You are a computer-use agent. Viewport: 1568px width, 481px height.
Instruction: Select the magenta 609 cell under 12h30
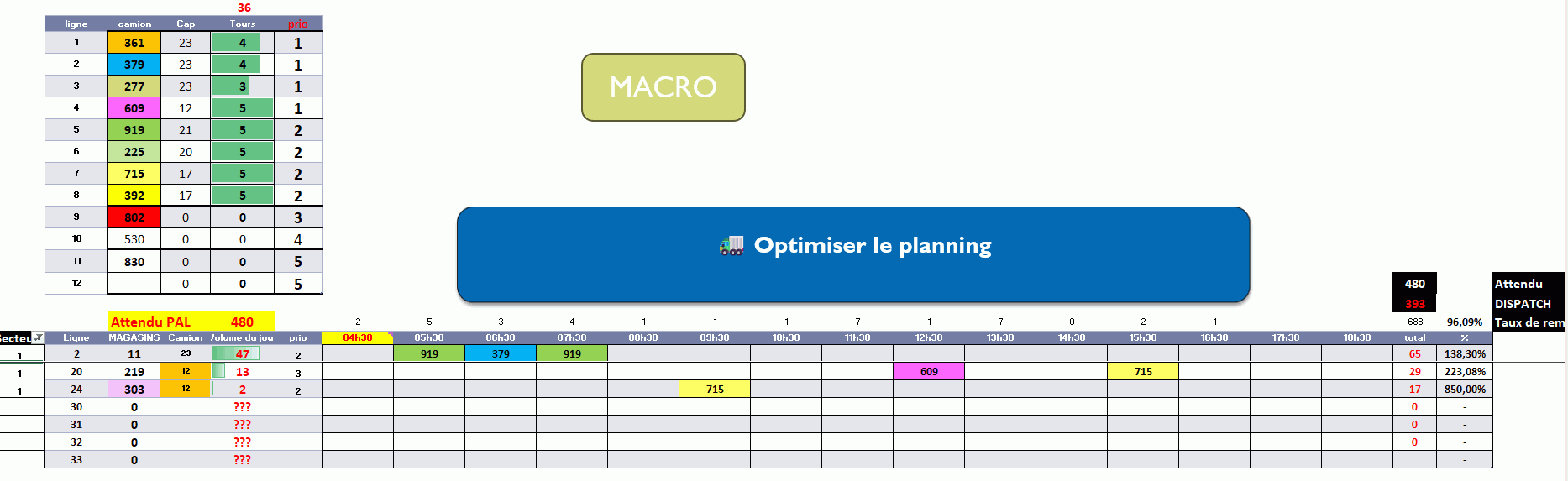[929, 371]
